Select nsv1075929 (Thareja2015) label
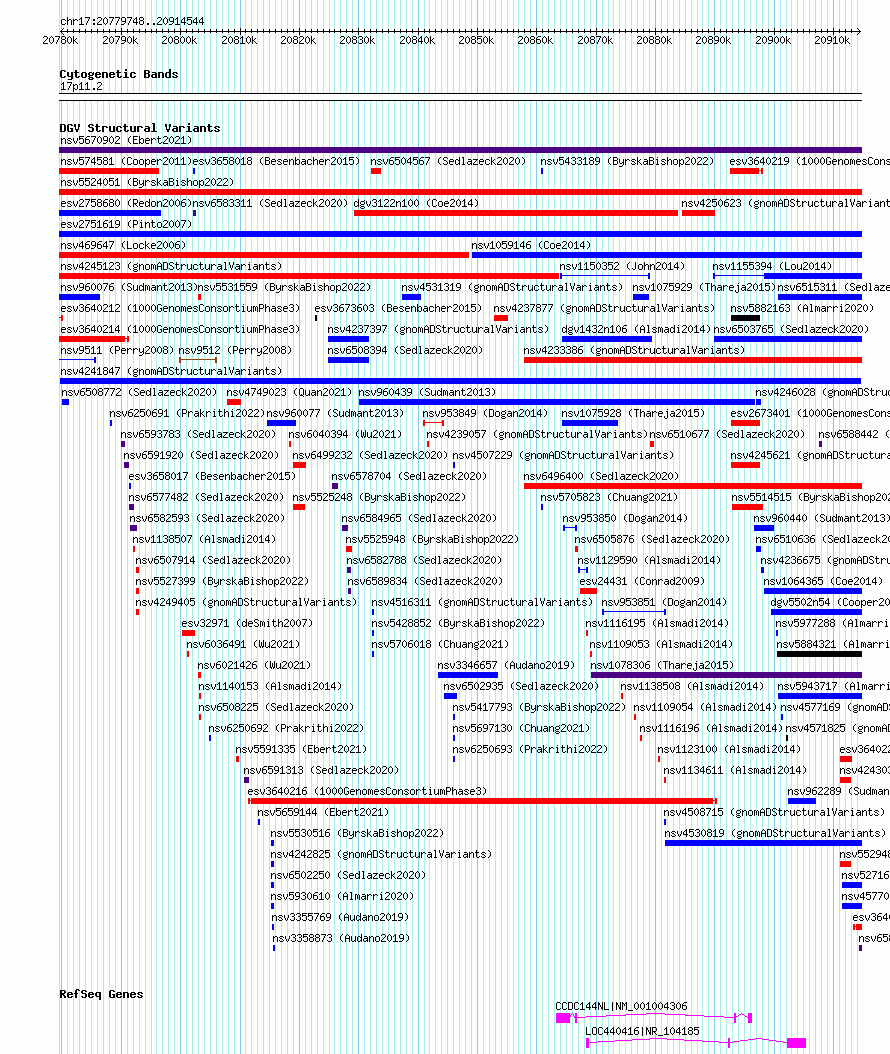The width and height of the screenshot is (890, 1054). tap(704, 287)
